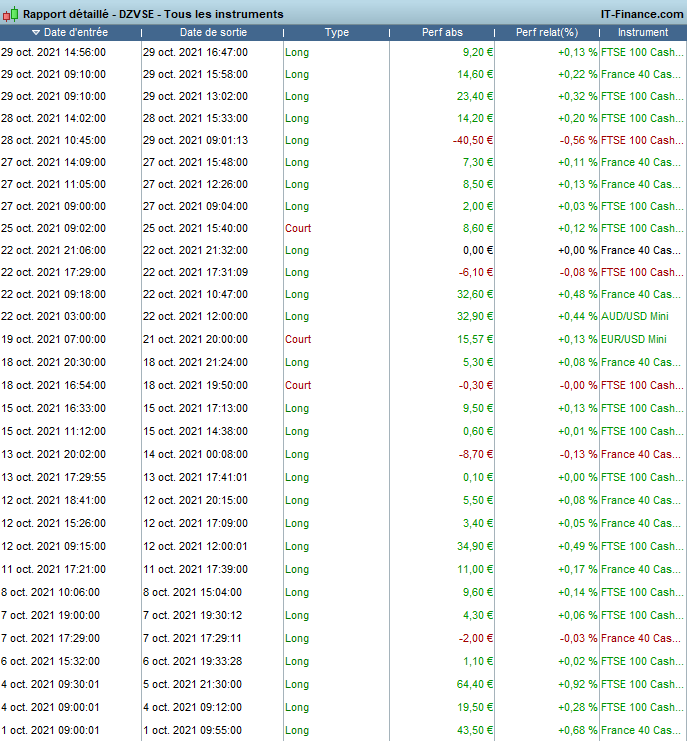This screenshot has width=687, height=741.
Task: Click the 64,40 € performance value
Action: [x=475, y=684]
